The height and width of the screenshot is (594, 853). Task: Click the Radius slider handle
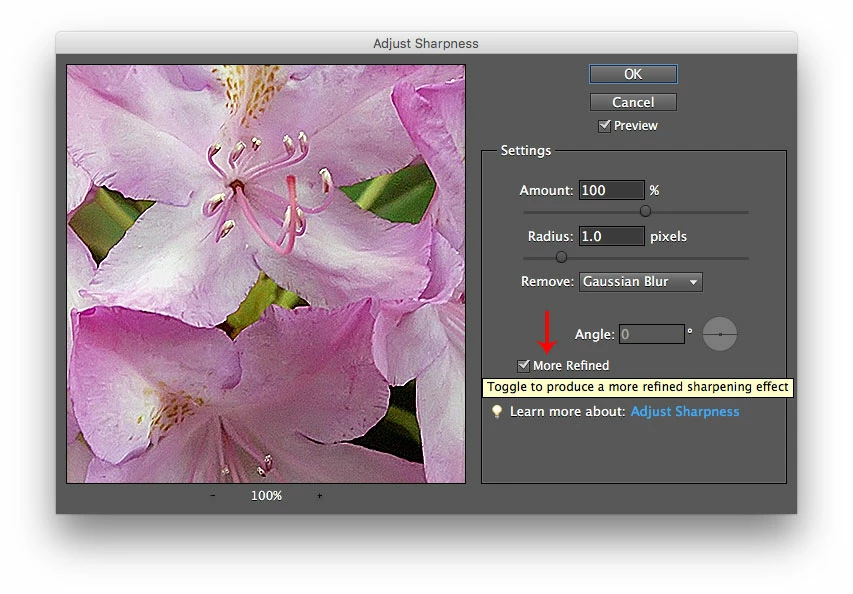point(561,257)
